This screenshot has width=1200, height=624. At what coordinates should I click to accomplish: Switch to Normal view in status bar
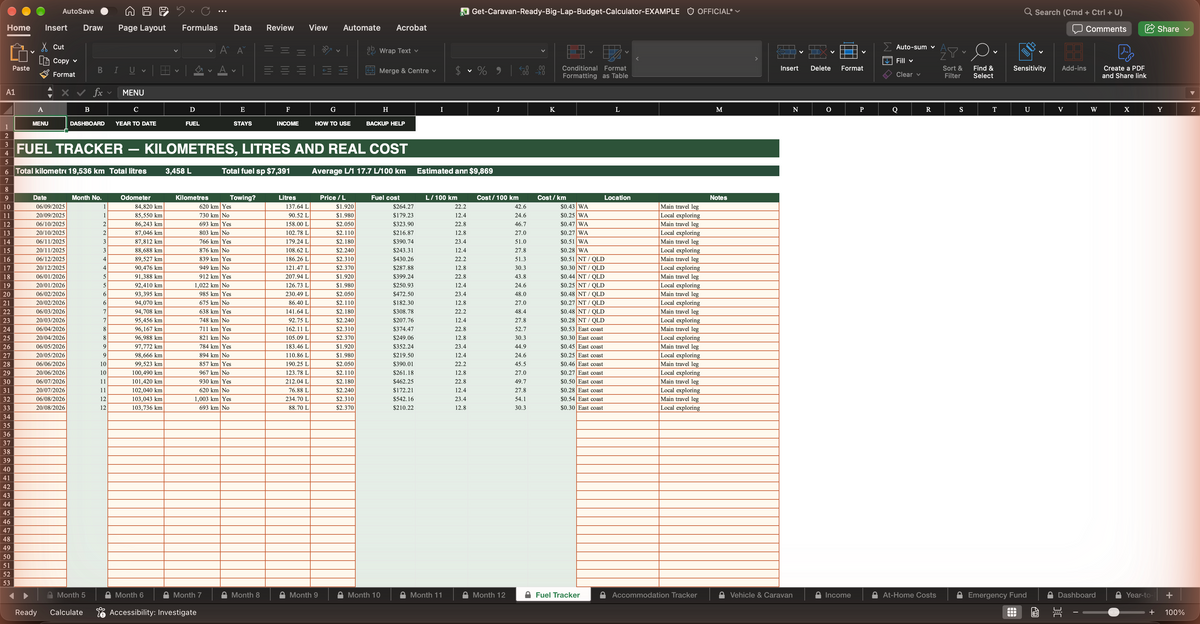point(1011,611)
